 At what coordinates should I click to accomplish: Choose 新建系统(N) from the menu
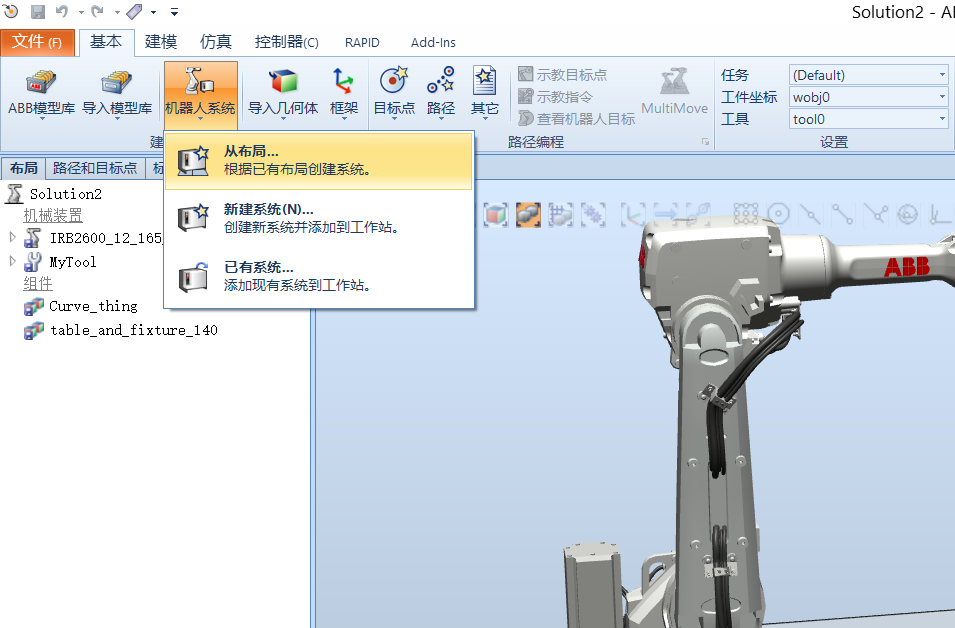pyautogui.click(x=250, y=220)
